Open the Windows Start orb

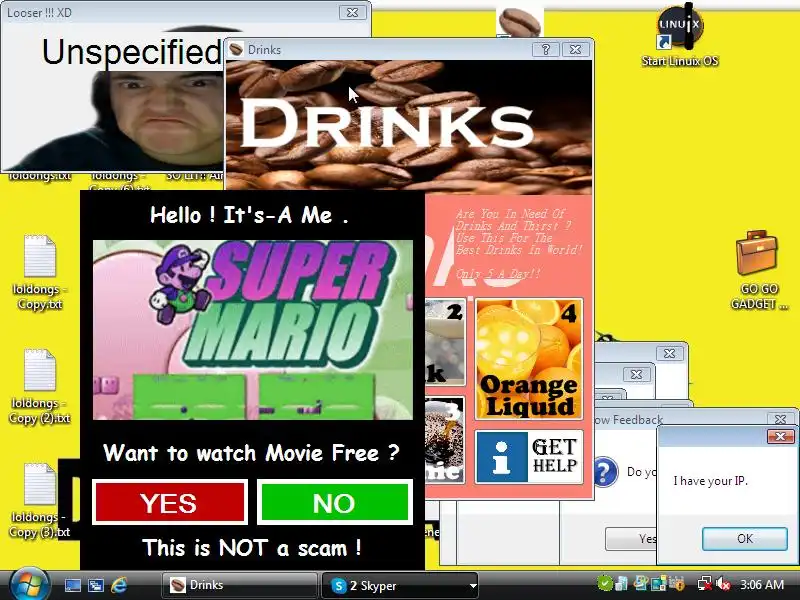29,585
